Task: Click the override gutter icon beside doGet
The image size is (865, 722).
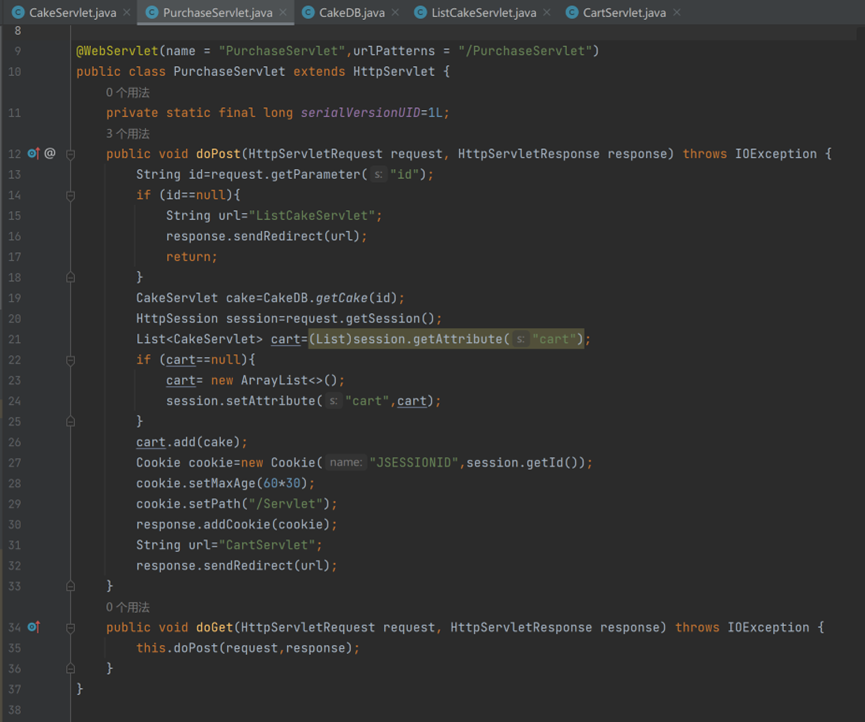Action: coord(34,627)
